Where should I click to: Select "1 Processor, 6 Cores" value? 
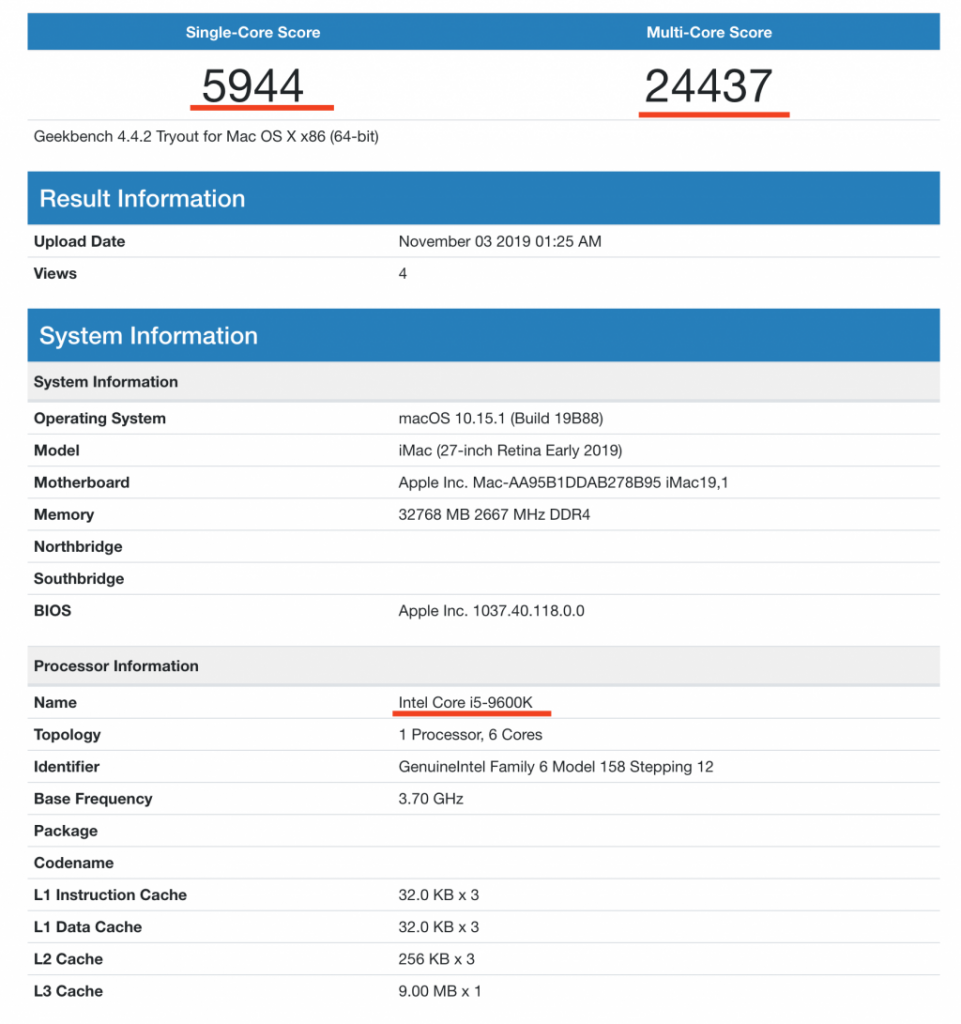[x=471, y=735]
